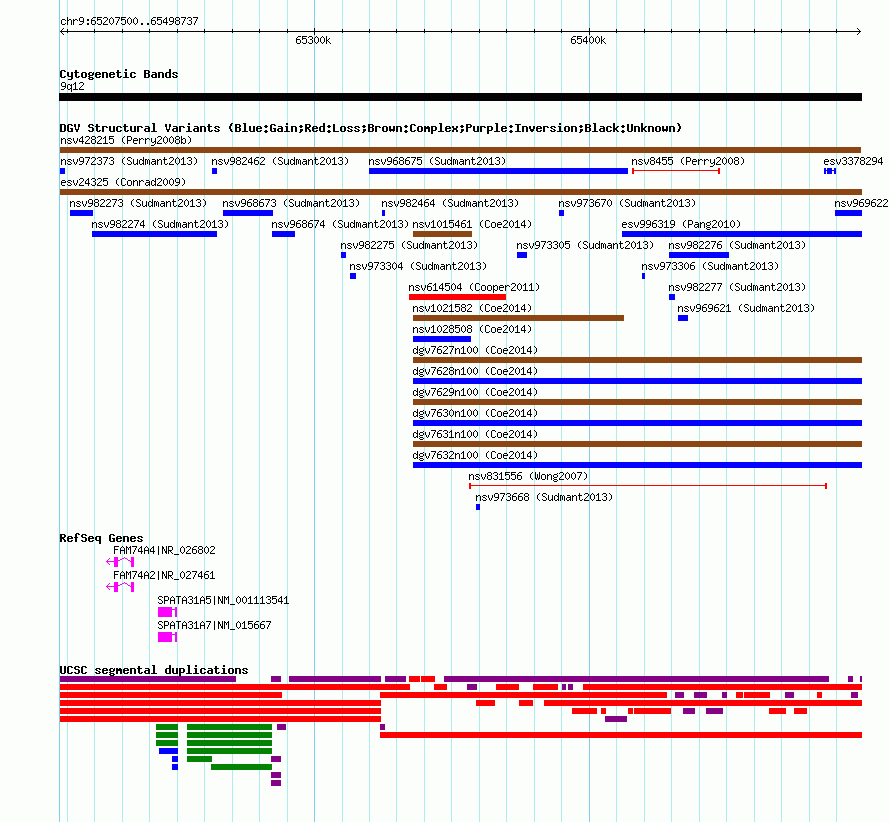Click the nsv982273 (Sudmant2013) label
The image size is (890, 822).
click(x=138, y=203)
